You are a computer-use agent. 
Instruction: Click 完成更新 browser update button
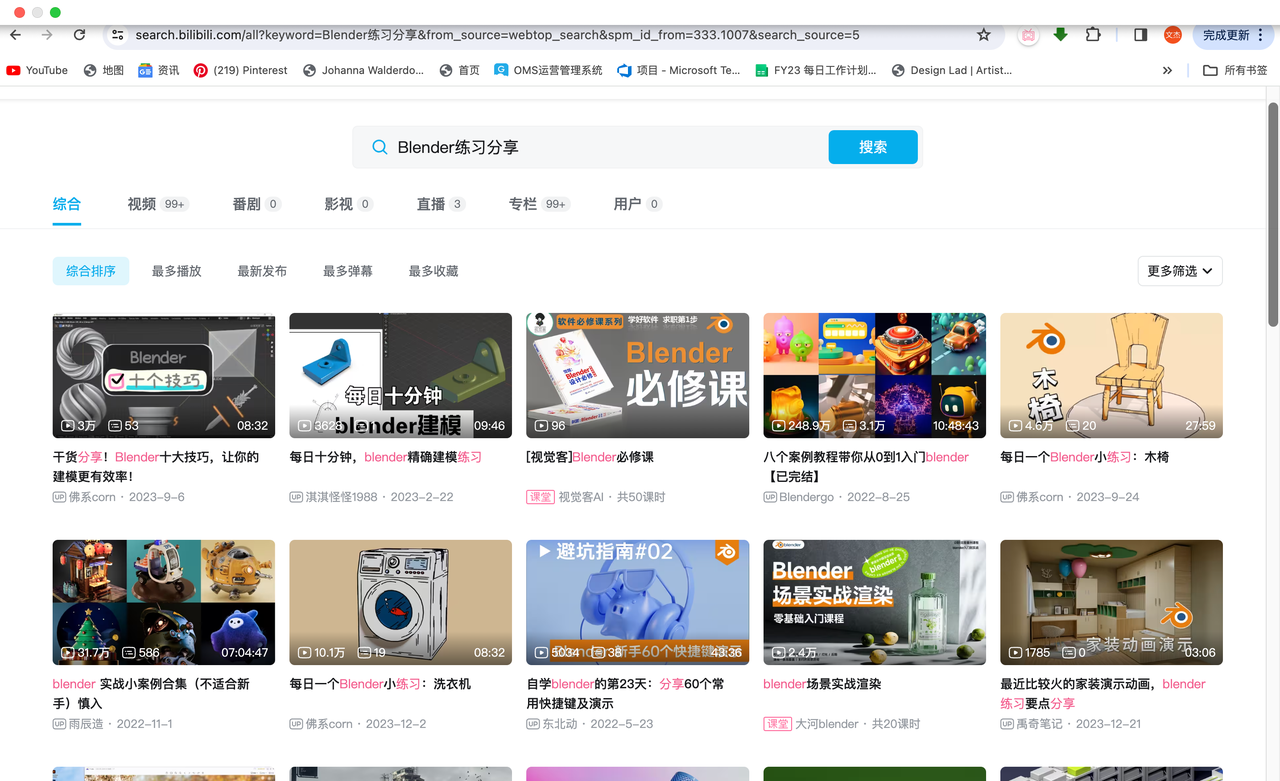tap(1232, 35)
